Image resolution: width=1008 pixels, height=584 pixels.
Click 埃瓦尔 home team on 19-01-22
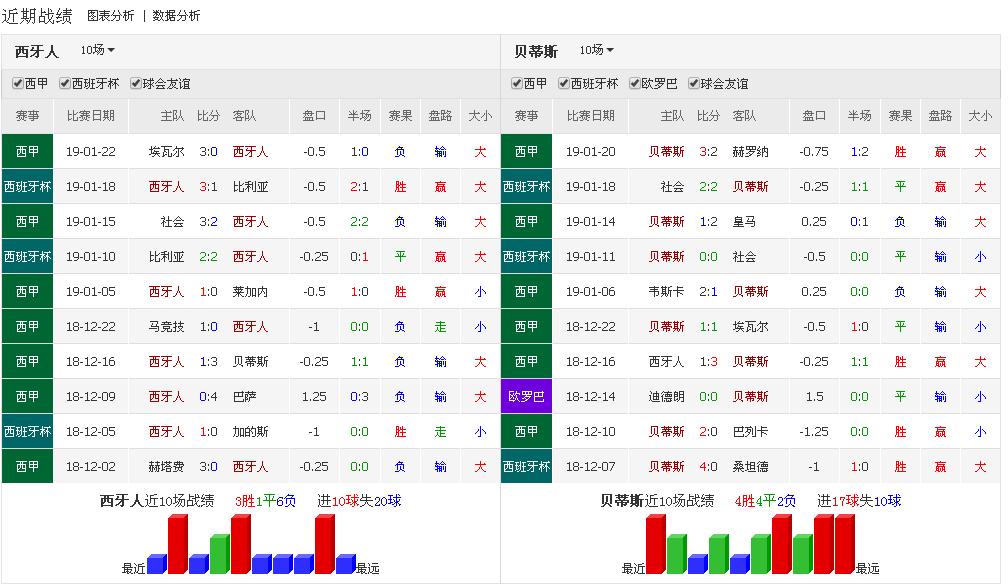[x=166, y=152]
